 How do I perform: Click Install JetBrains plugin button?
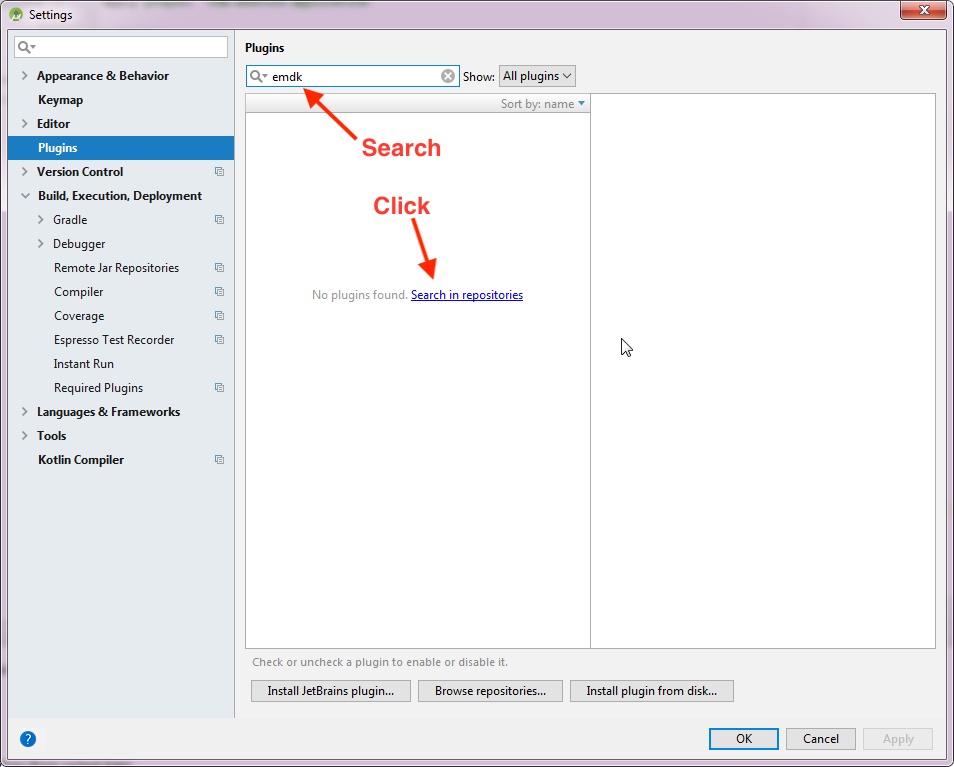(331, 691)
